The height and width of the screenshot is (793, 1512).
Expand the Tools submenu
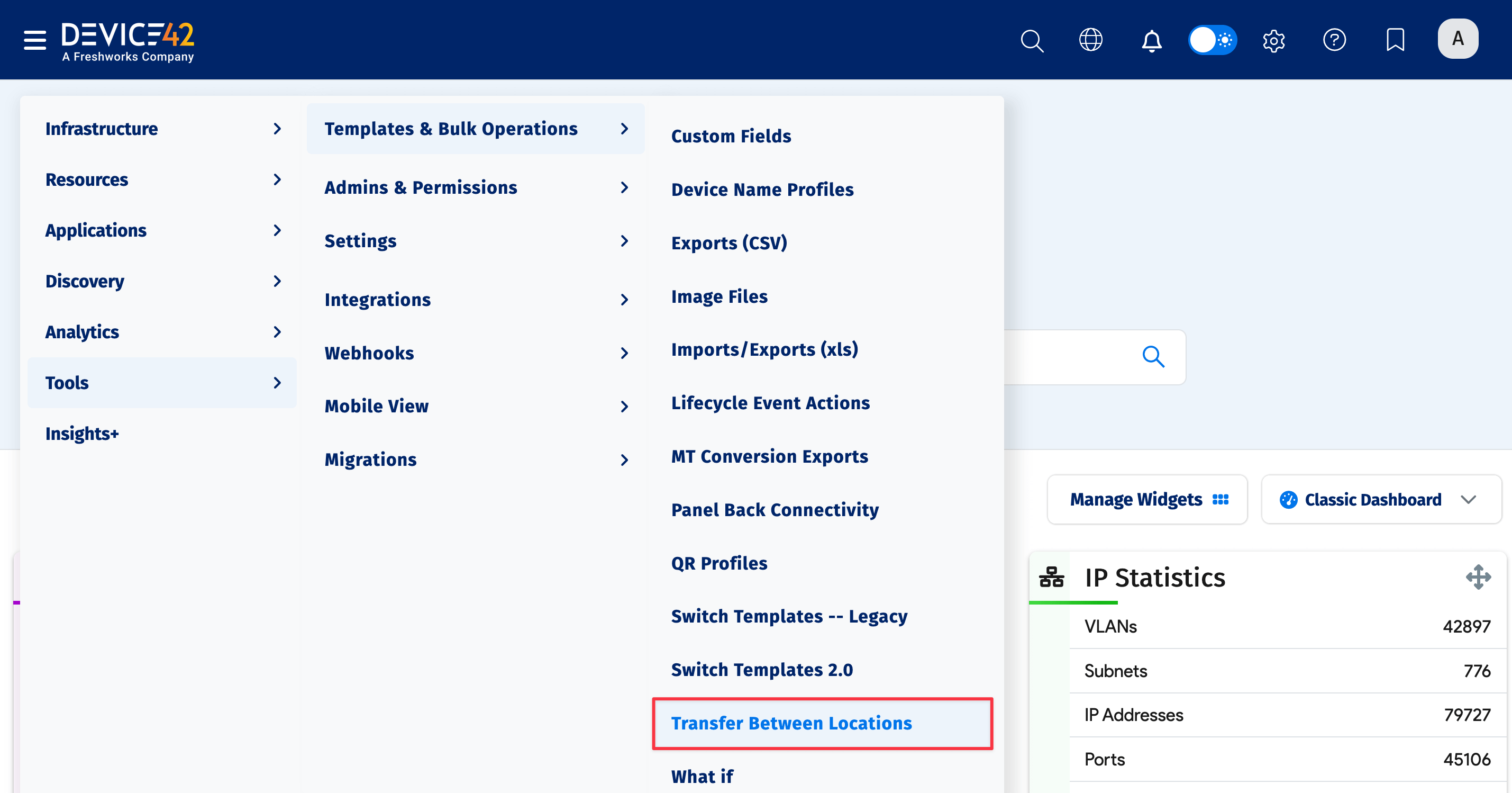click(x=67, y=382)
